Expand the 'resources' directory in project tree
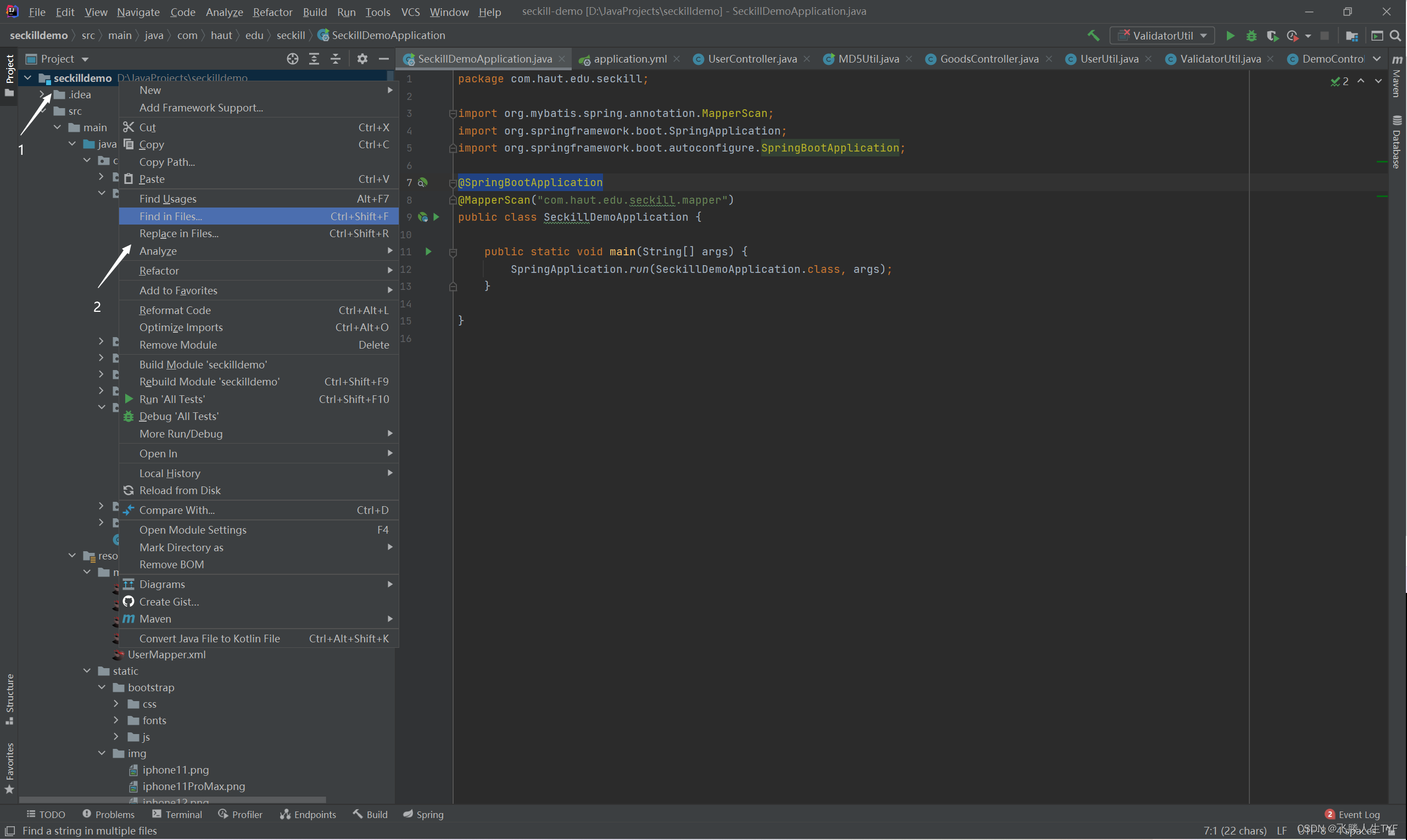1407x840 pixels. (71, 555)
